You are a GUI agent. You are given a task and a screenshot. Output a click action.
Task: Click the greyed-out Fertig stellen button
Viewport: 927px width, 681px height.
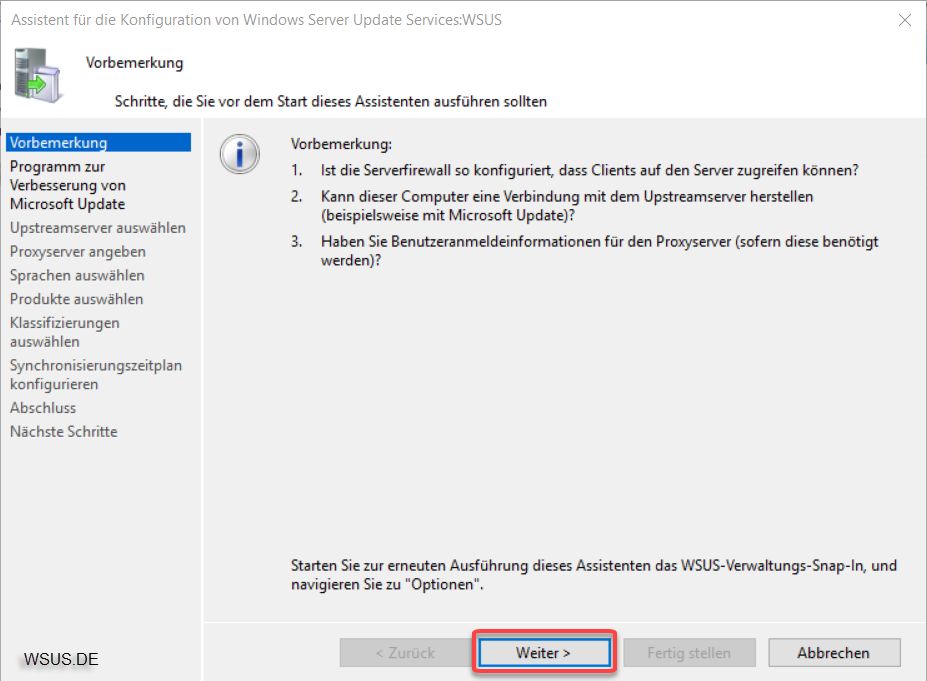[x=689, y=653]
